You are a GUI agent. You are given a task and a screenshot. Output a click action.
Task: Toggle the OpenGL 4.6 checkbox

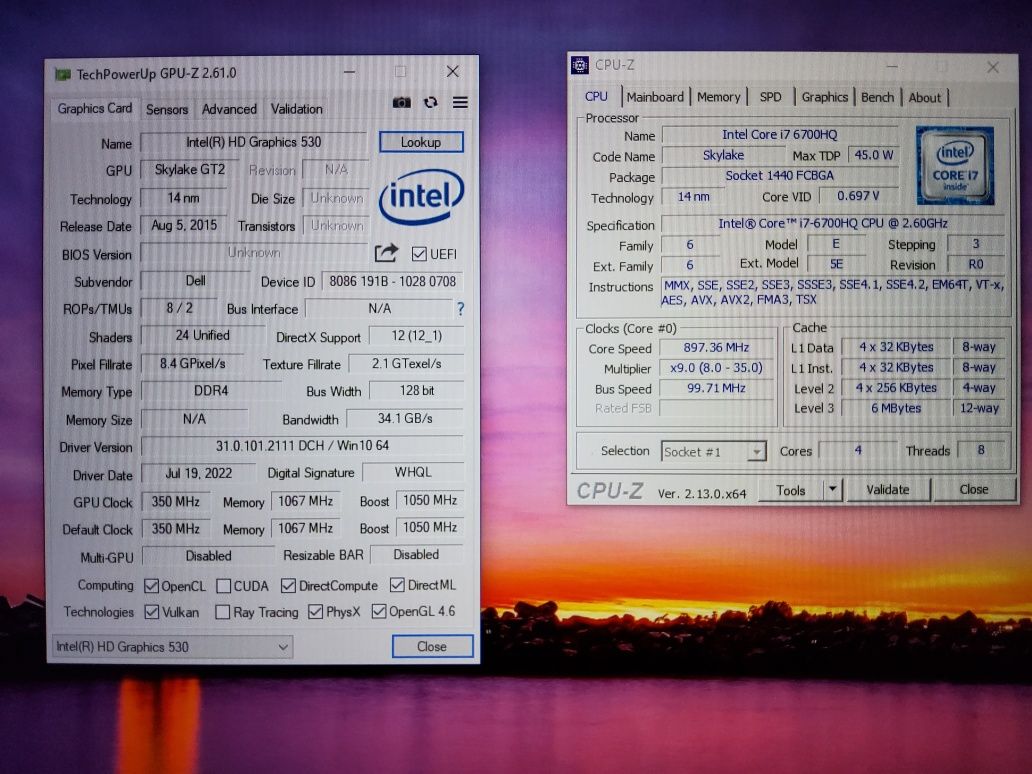[378, 611]
